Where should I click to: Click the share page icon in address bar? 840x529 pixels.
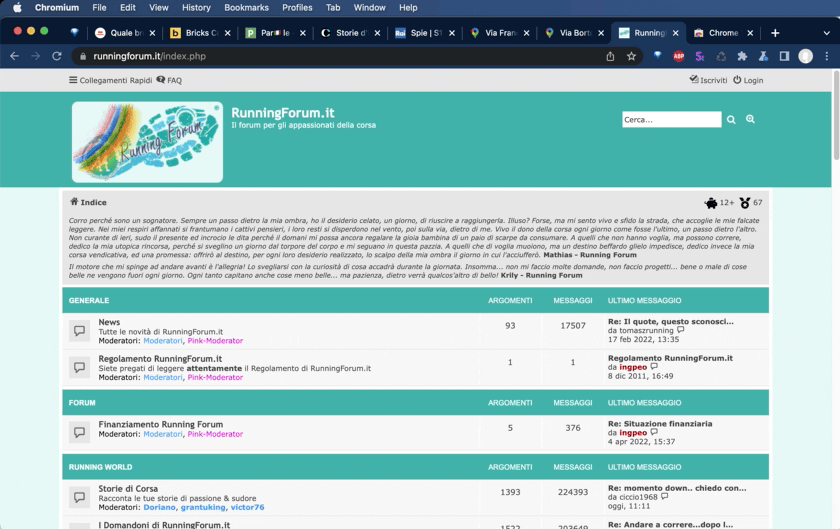pos(610,56)
